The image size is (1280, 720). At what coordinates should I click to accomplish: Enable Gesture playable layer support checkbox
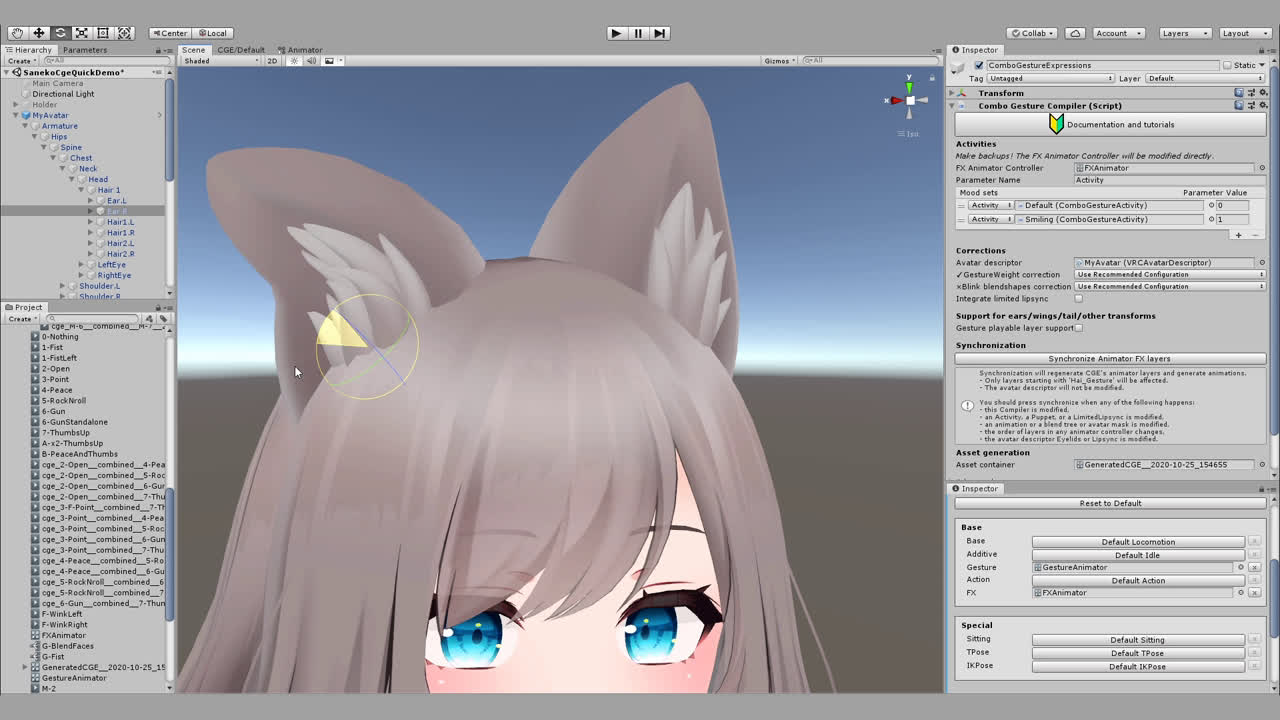(1079, 328)
